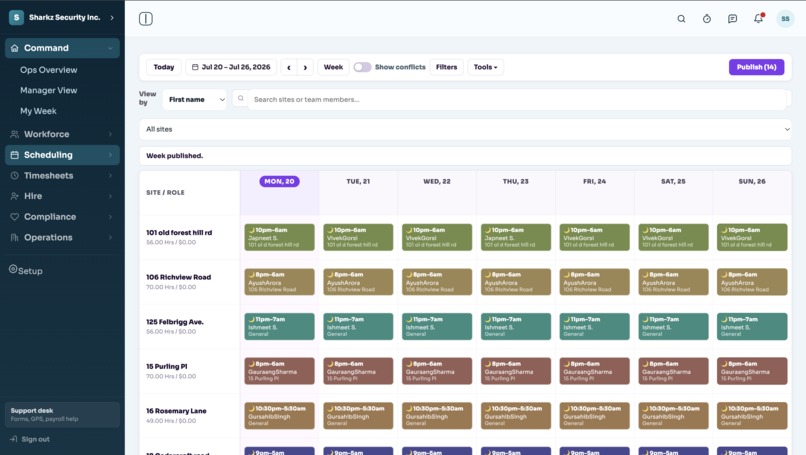This screenshot has width=806, height=455.
Task: Open the Jul 20 – Jul 26 date picker
Action: 231,67
